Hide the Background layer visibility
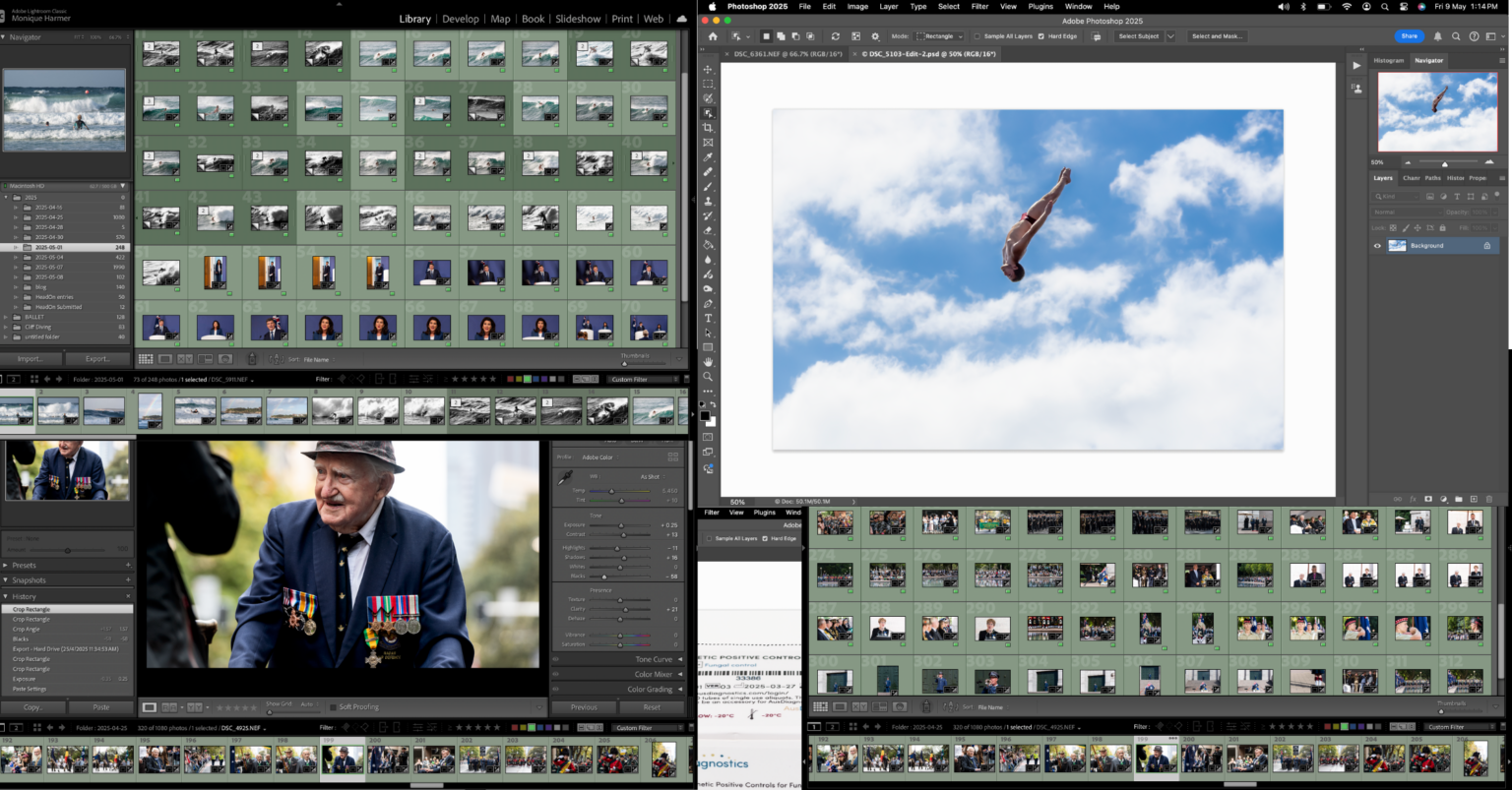Image resolution: width=1512 pixels, height=790 pixels. pyautogui.click(x=1378, y=245)
